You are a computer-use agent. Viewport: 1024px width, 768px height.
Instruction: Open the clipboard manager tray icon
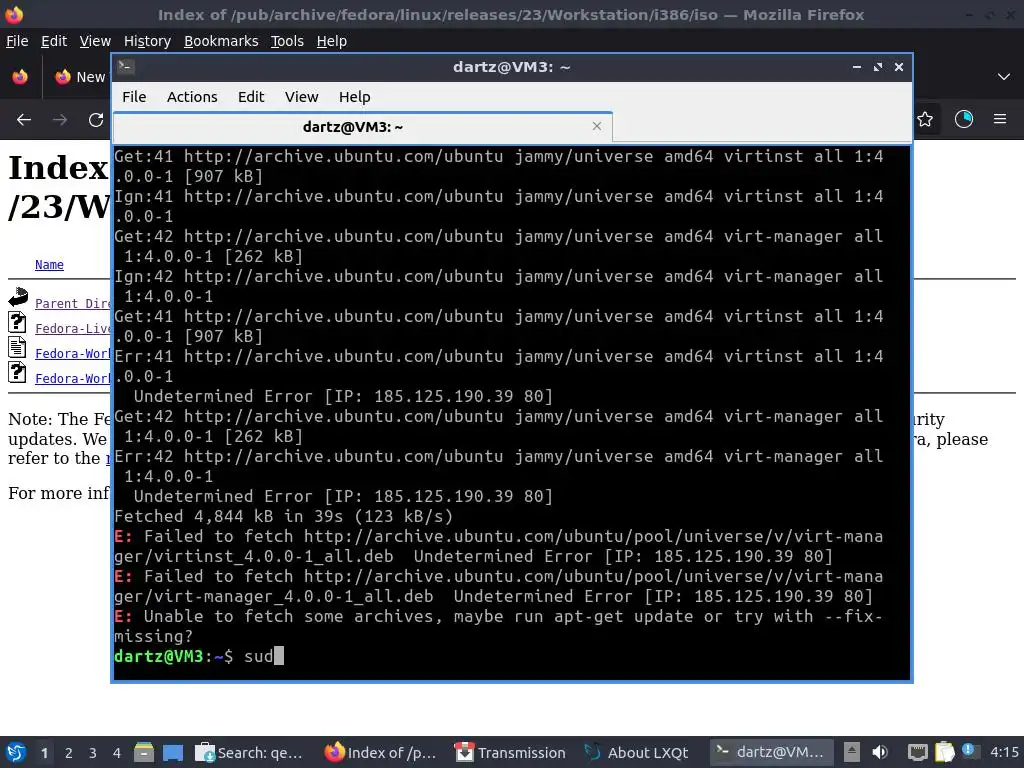(944, 752)
